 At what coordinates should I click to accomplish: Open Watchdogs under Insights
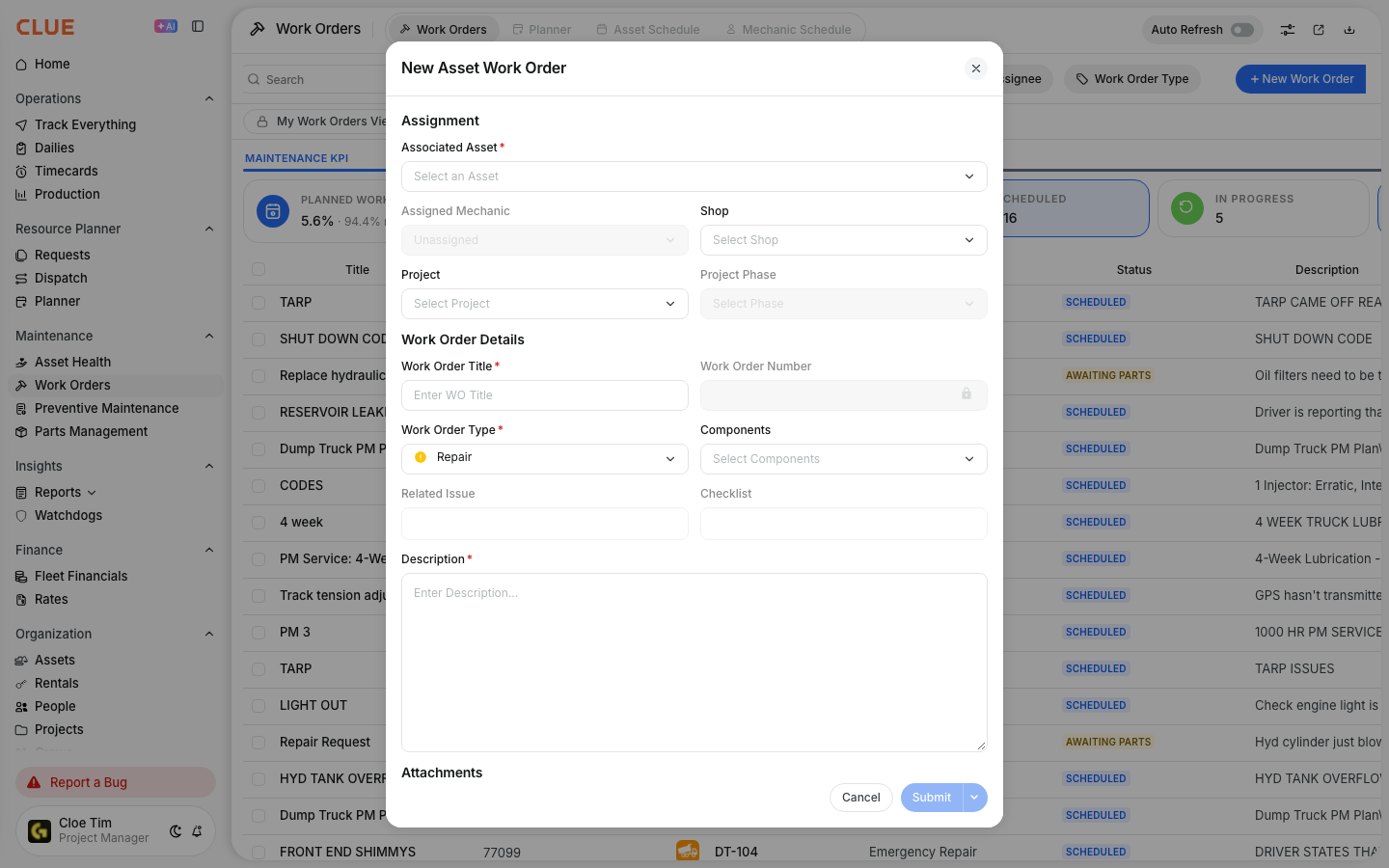(x=68, y=515)
